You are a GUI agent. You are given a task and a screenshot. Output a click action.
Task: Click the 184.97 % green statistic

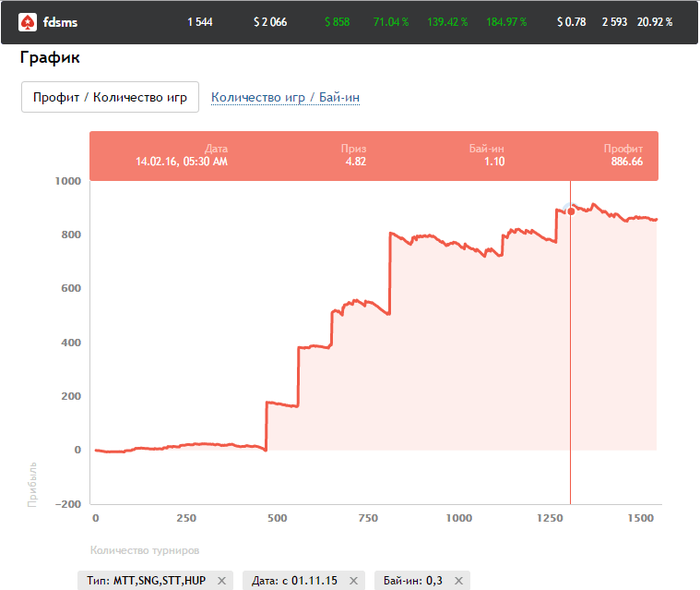(x=507, y=22)
